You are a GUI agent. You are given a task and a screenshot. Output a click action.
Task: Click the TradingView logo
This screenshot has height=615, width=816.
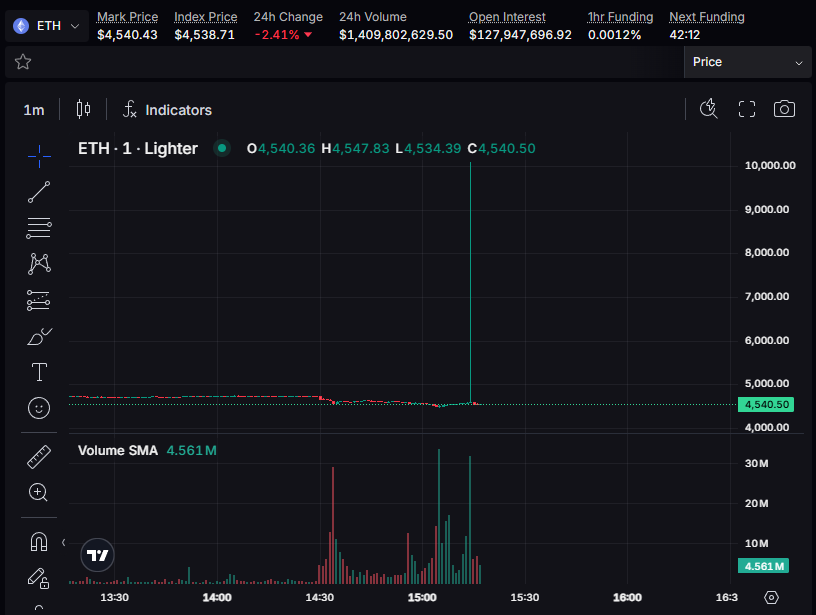pyautogui.click(x=97, y=555)
